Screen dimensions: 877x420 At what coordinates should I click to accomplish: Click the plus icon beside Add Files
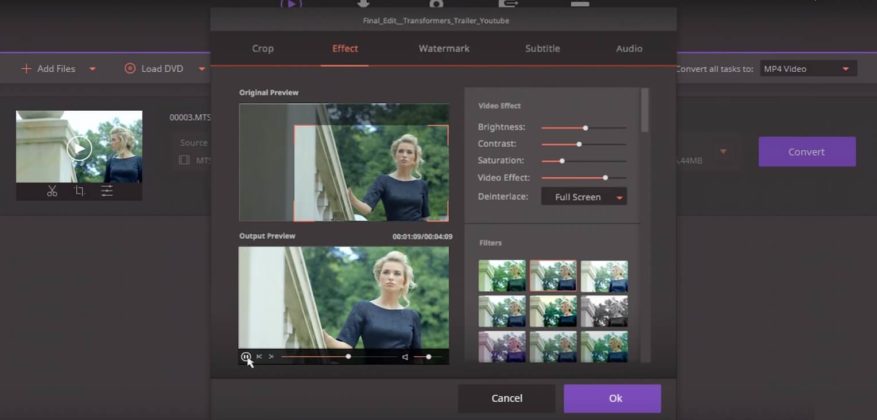point(26,69)
